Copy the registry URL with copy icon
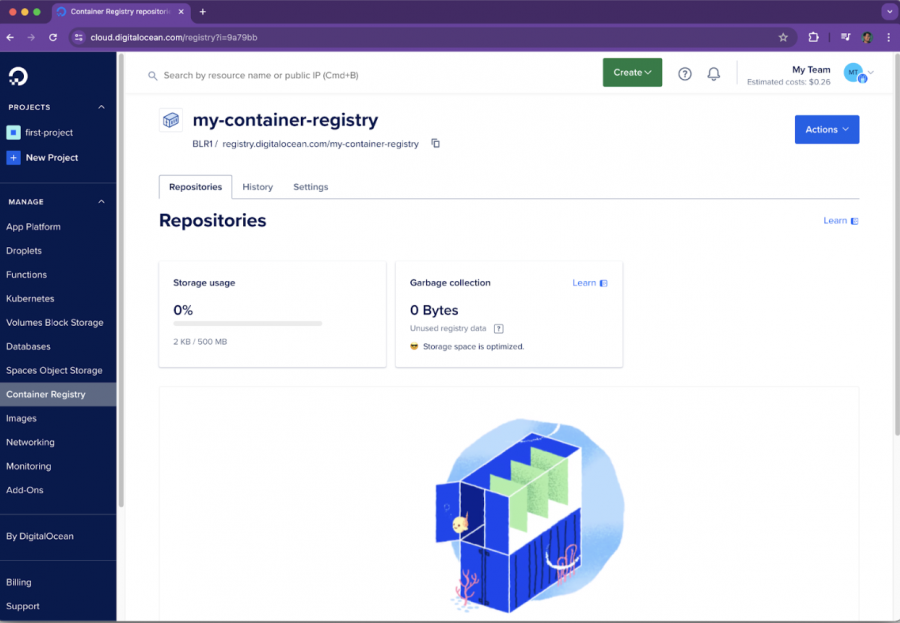 (x=436, y=144)
